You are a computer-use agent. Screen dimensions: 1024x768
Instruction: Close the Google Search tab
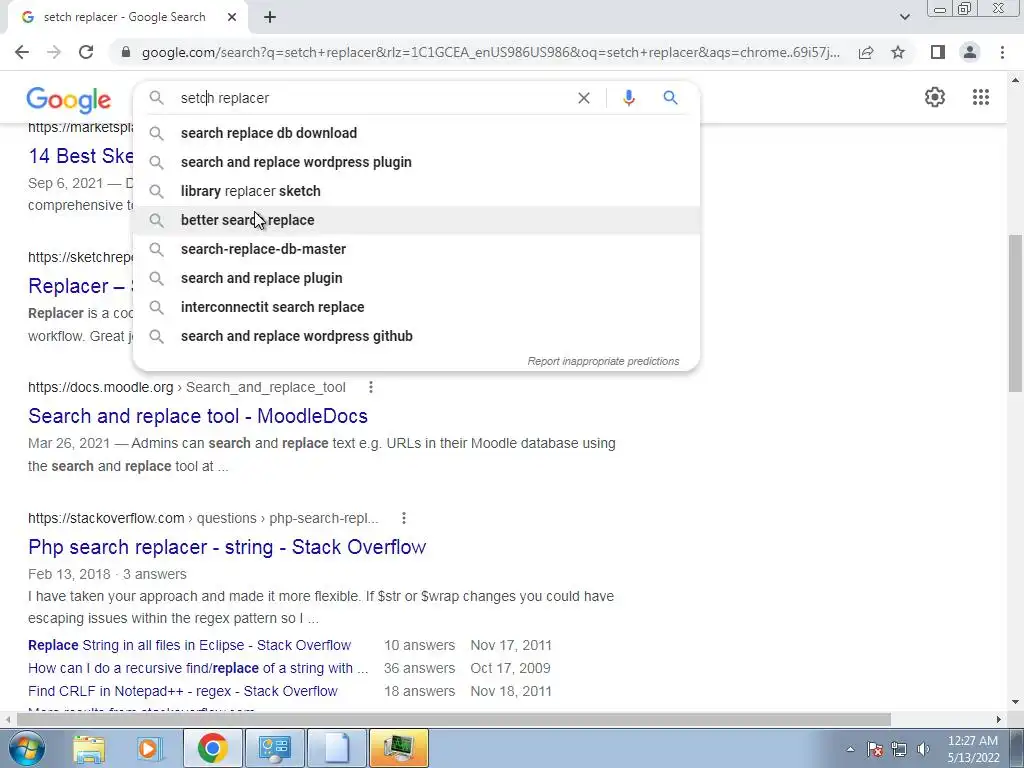pos(232,17)
